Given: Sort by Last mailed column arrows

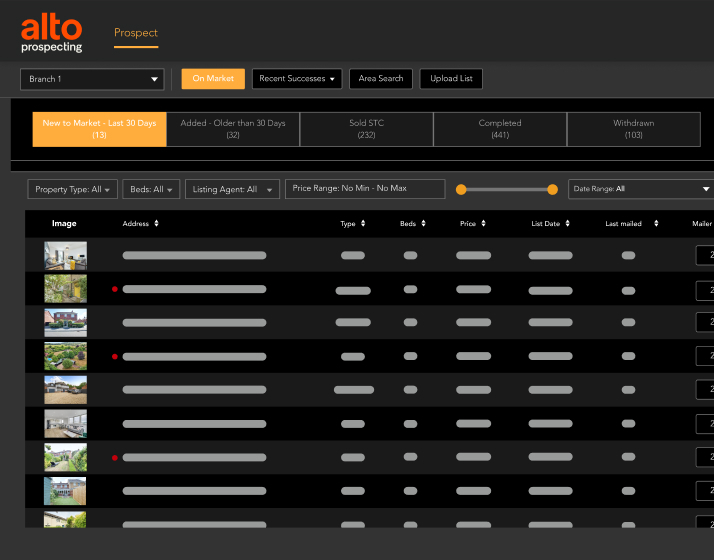Looking at the screenshot, I should tap(656, 224).
